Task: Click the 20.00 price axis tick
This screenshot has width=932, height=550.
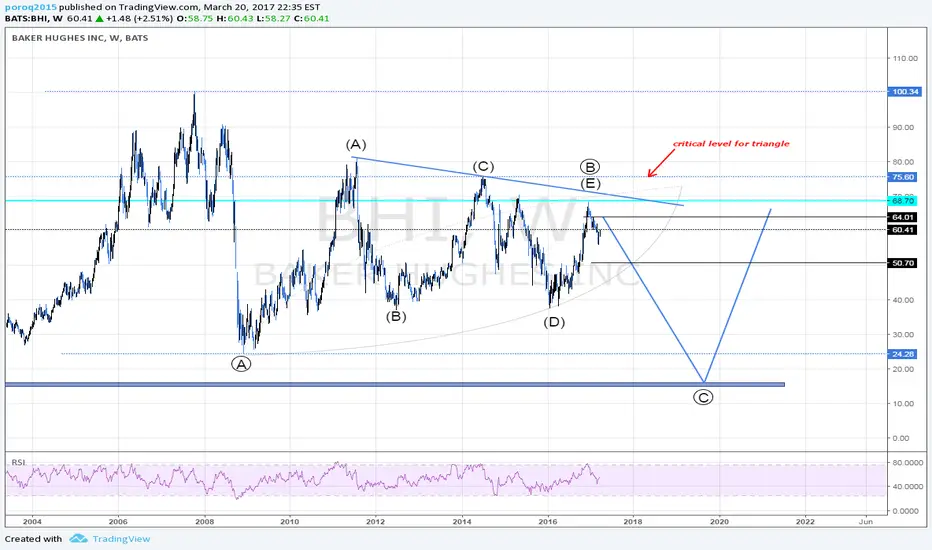Action: coord(903,369)
